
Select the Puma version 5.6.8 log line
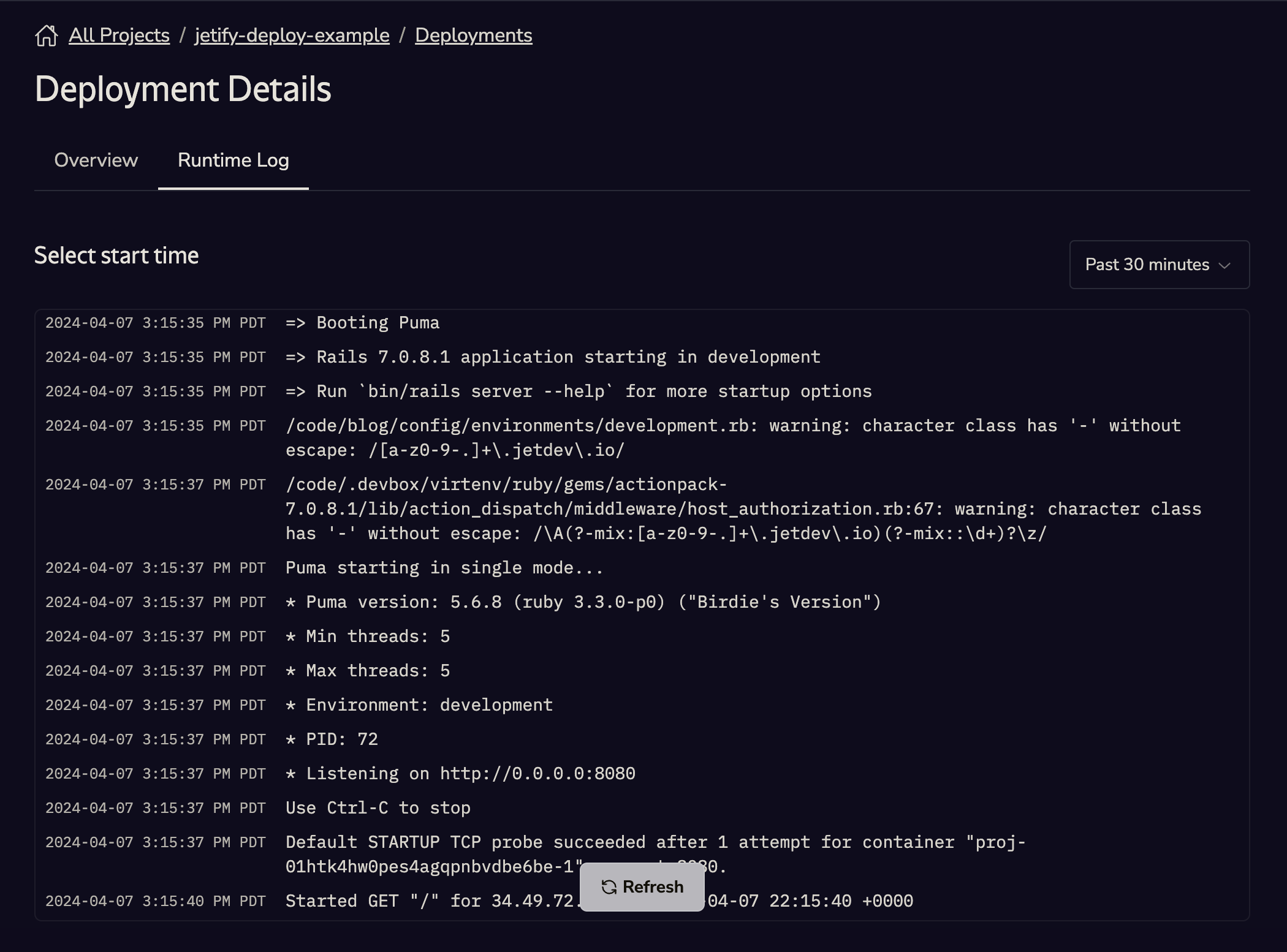pos(582,602)
